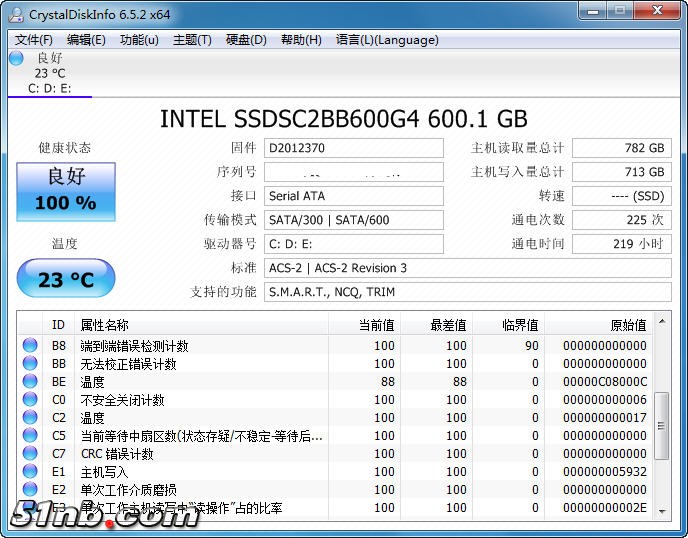This screenshot has width=688, height=538.
Task: Open the 主题(T) menu
Action: 192,40
